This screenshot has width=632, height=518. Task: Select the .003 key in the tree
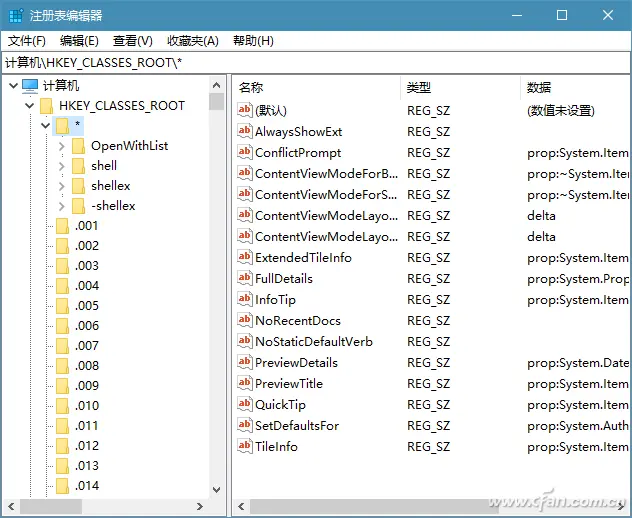click(x=87, y=266)
